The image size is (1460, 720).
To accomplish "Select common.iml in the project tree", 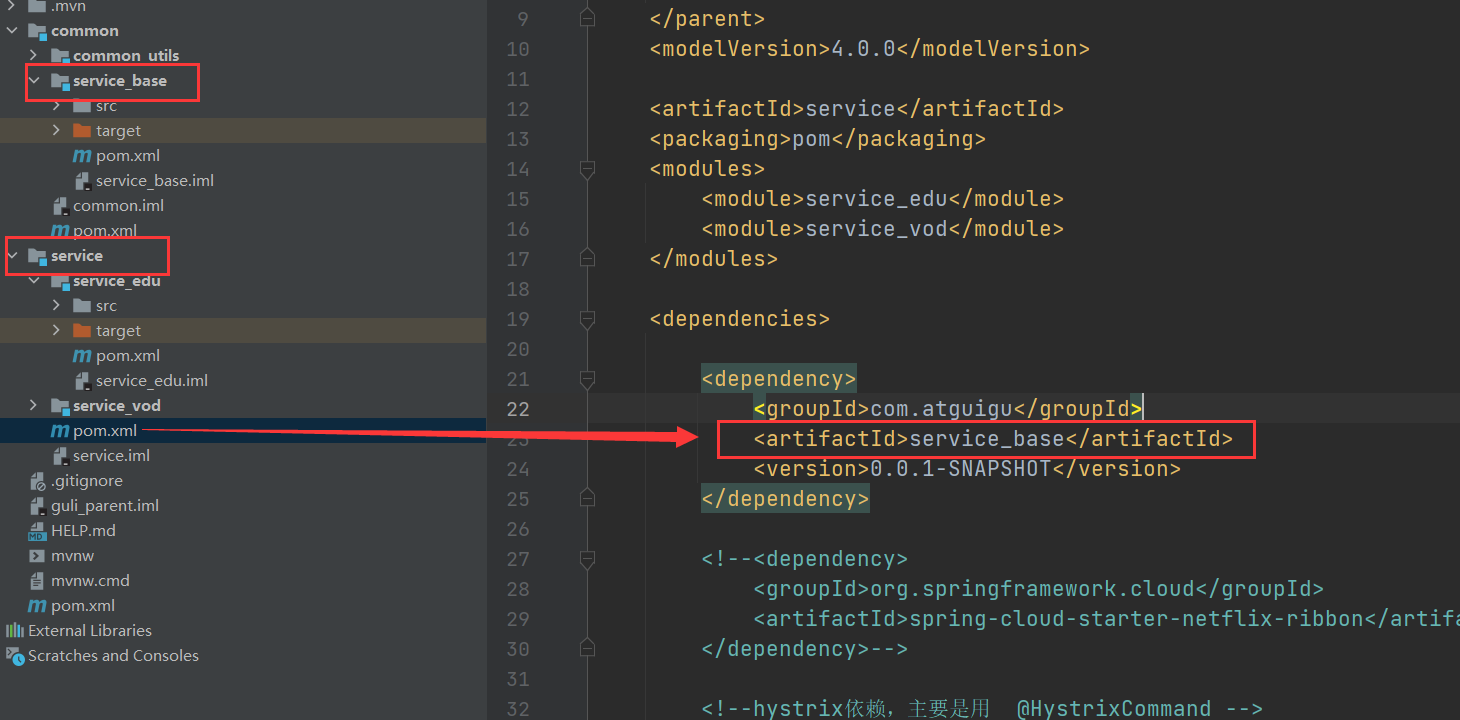I will [x=118, y=206].
